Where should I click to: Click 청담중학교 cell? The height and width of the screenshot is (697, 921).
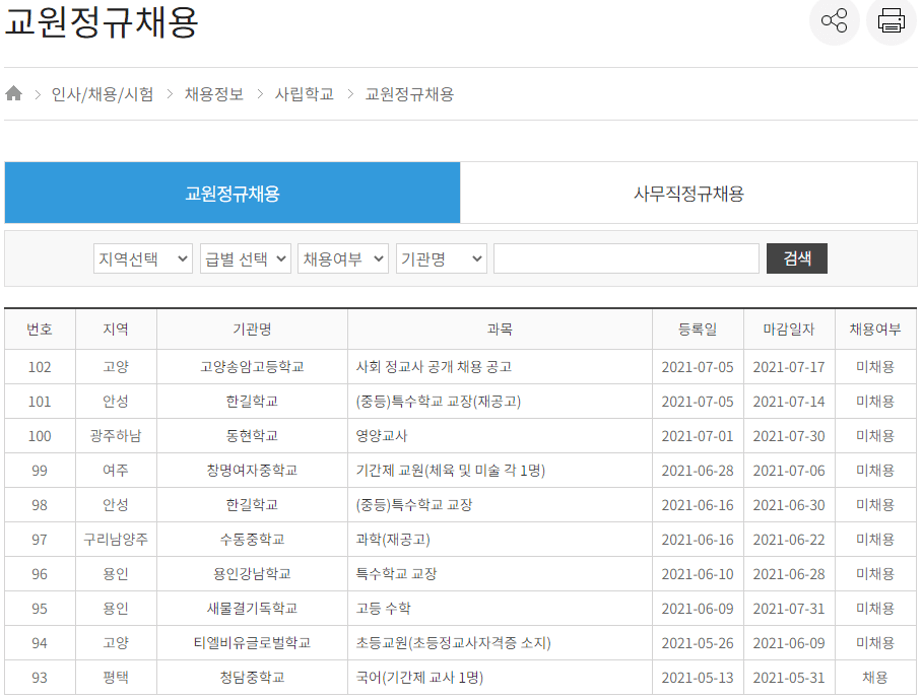point(252,678)
